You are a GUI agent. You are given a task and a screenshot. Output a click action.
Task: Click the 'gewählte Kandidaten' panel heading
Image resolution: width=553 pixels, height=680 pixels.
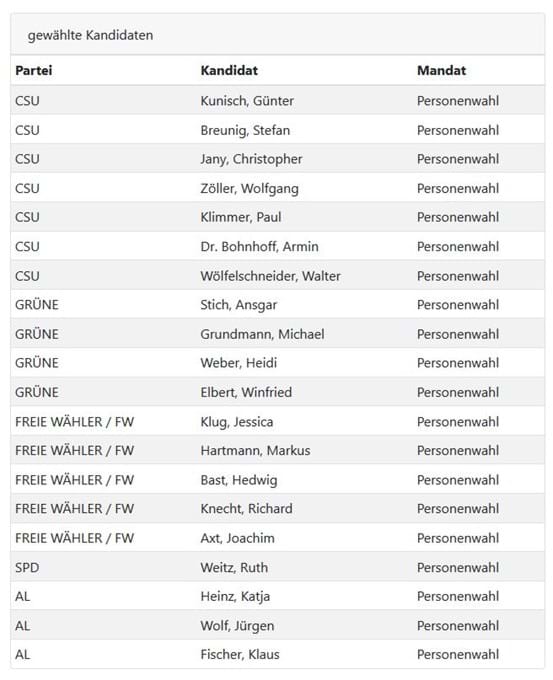pyautogui.click(x=90, y=35)
